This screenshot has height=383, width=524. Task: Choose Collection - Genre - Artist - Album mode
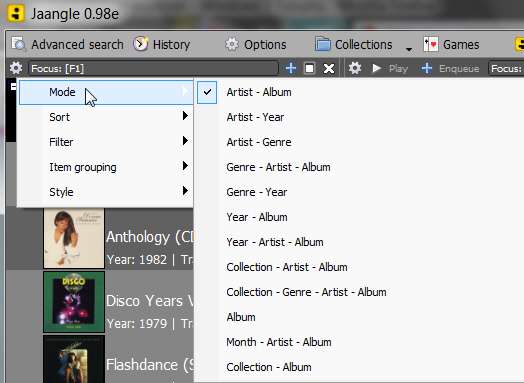click(306, 292)
